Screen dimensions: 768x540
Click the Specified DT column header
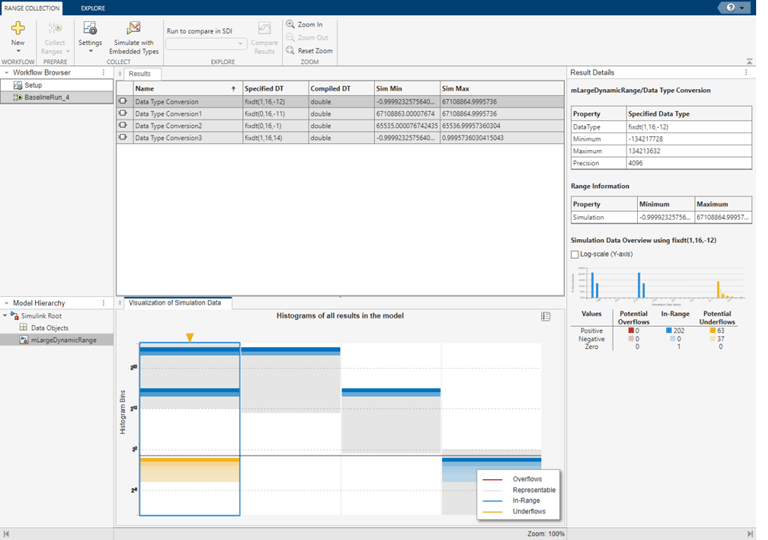point(276,89)
